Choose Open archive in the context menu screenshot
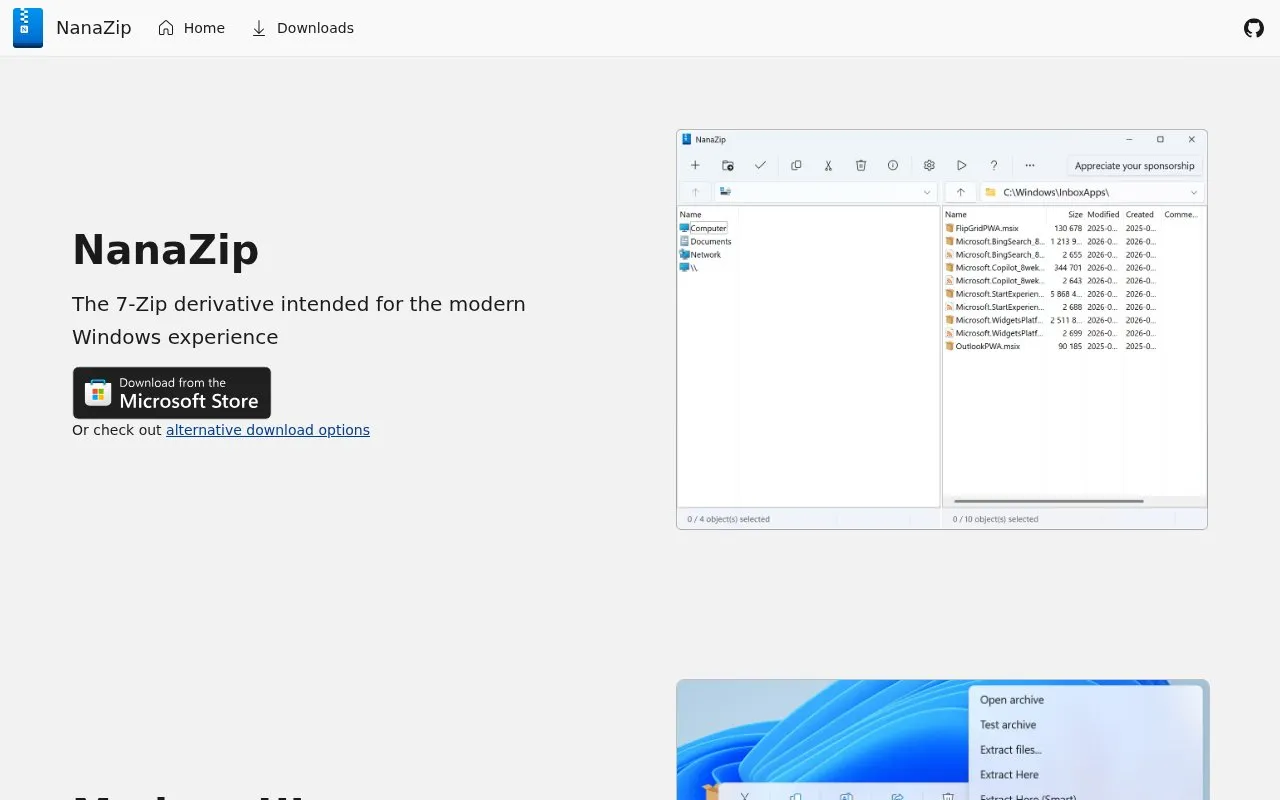Screen dimensions: 1280x800 pyautogui.click(x=1012, y=700)
